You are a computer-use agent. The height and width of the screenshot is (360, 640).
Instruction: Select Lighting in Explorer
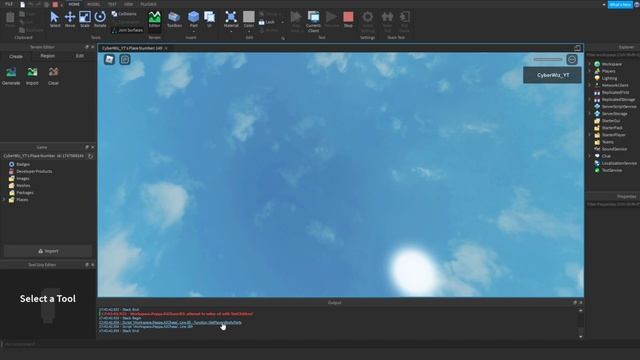(609, 78)
